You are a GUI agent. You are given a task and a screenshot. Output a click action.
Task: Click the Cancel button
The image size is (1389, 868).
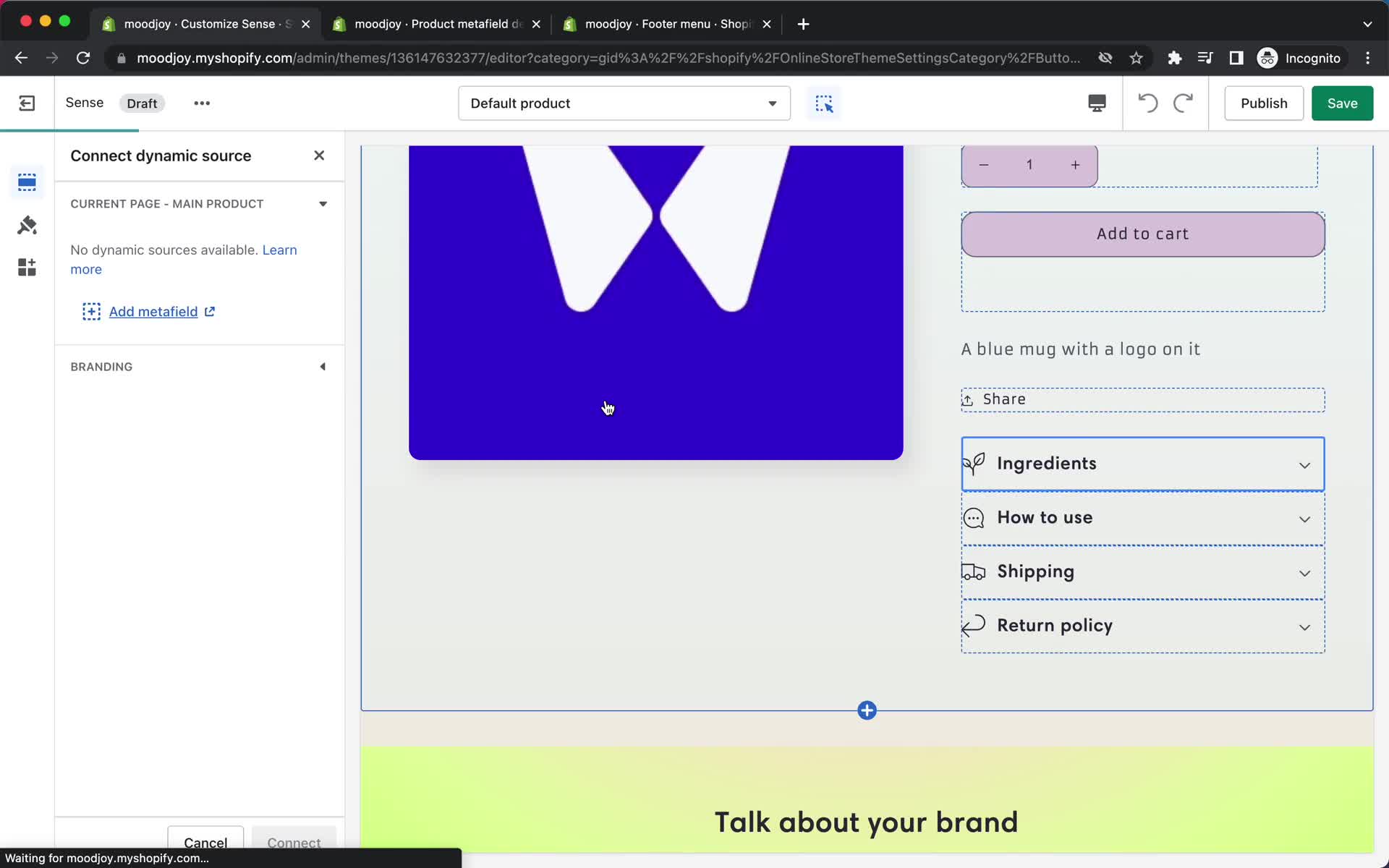point(205,842)
